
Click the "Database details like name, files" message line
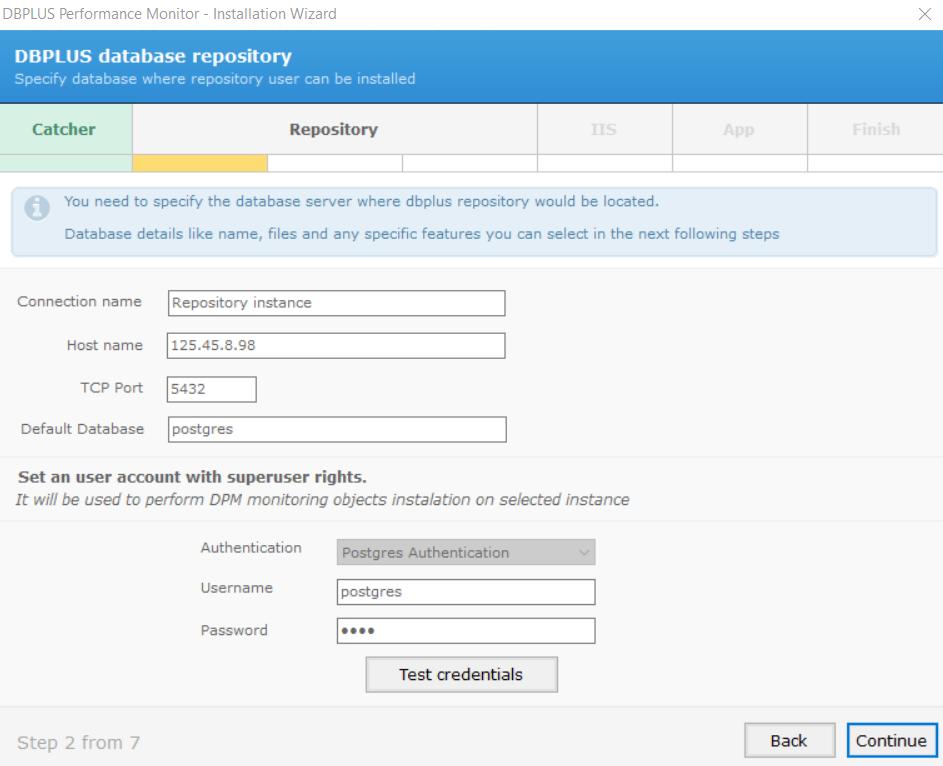click(422, 233)
